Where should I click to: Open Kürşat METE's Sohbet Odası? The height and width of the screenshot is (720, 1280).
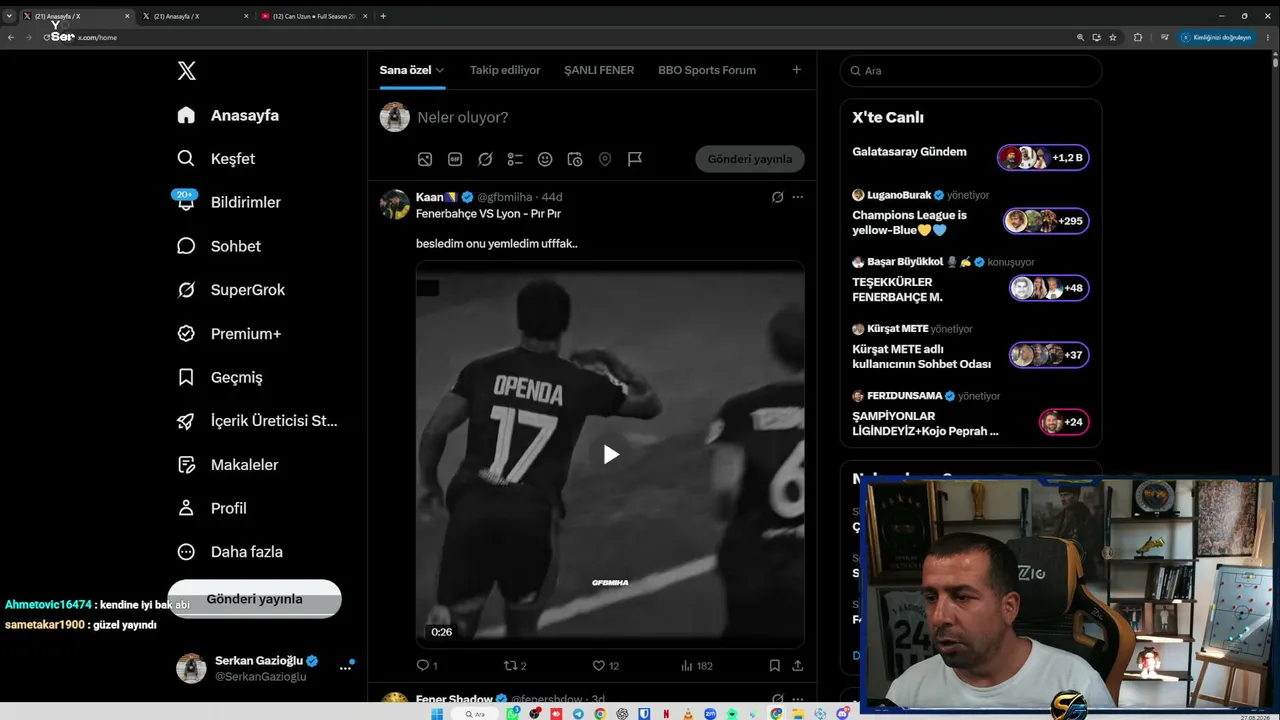coord(1049,355)
